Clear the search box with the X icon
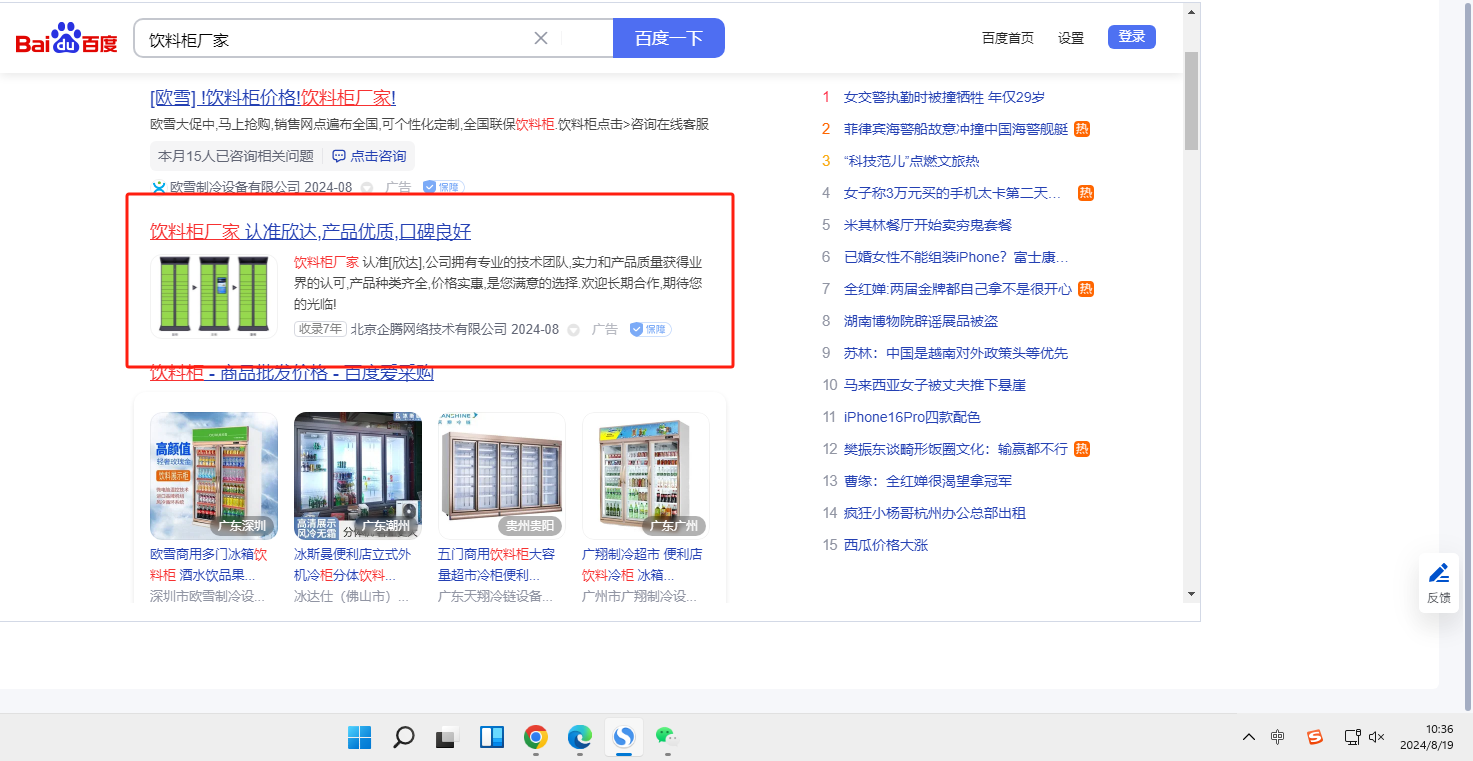The height and width of the screenshot is (761, 1473). tap(541, 39)
